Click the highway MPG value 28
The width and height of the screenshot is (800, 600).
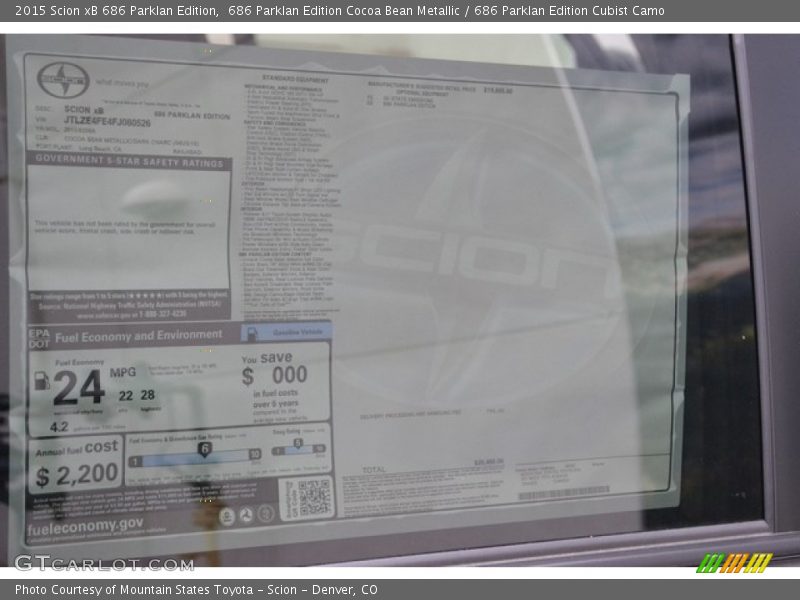[x=147, y=395]
